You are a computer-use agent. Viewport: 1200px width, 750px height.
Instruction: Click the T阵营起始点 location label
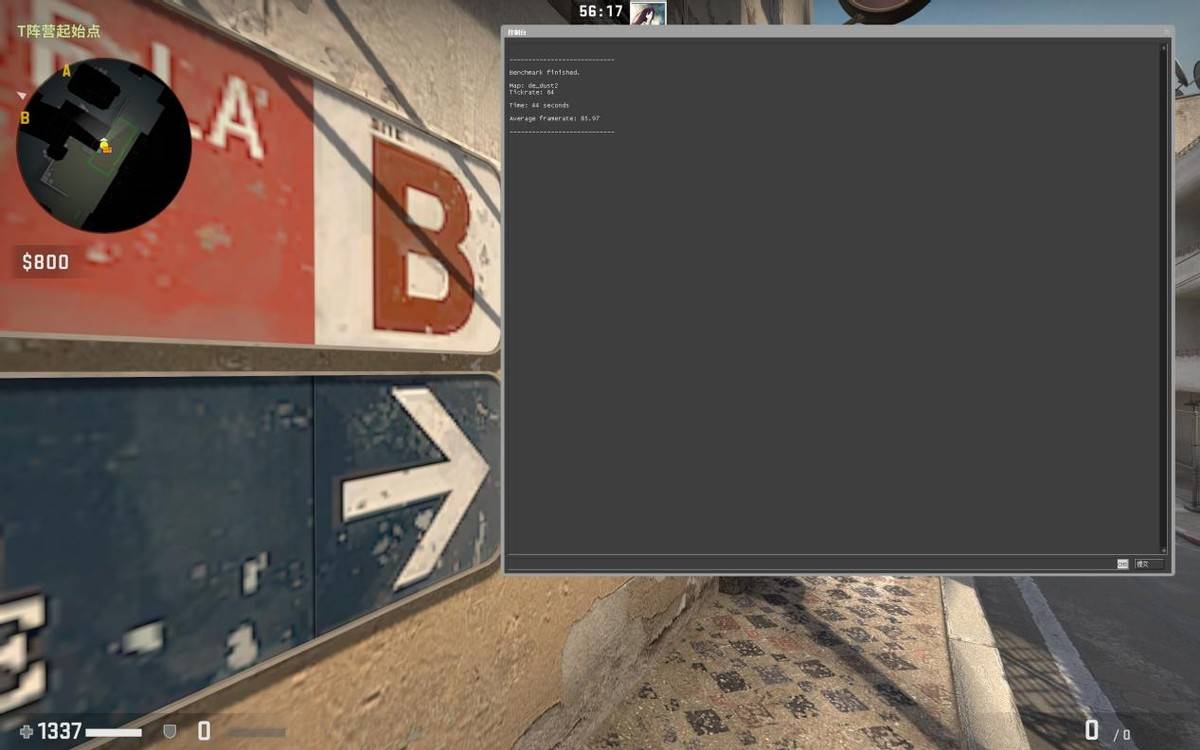click(x=59, y=31)
